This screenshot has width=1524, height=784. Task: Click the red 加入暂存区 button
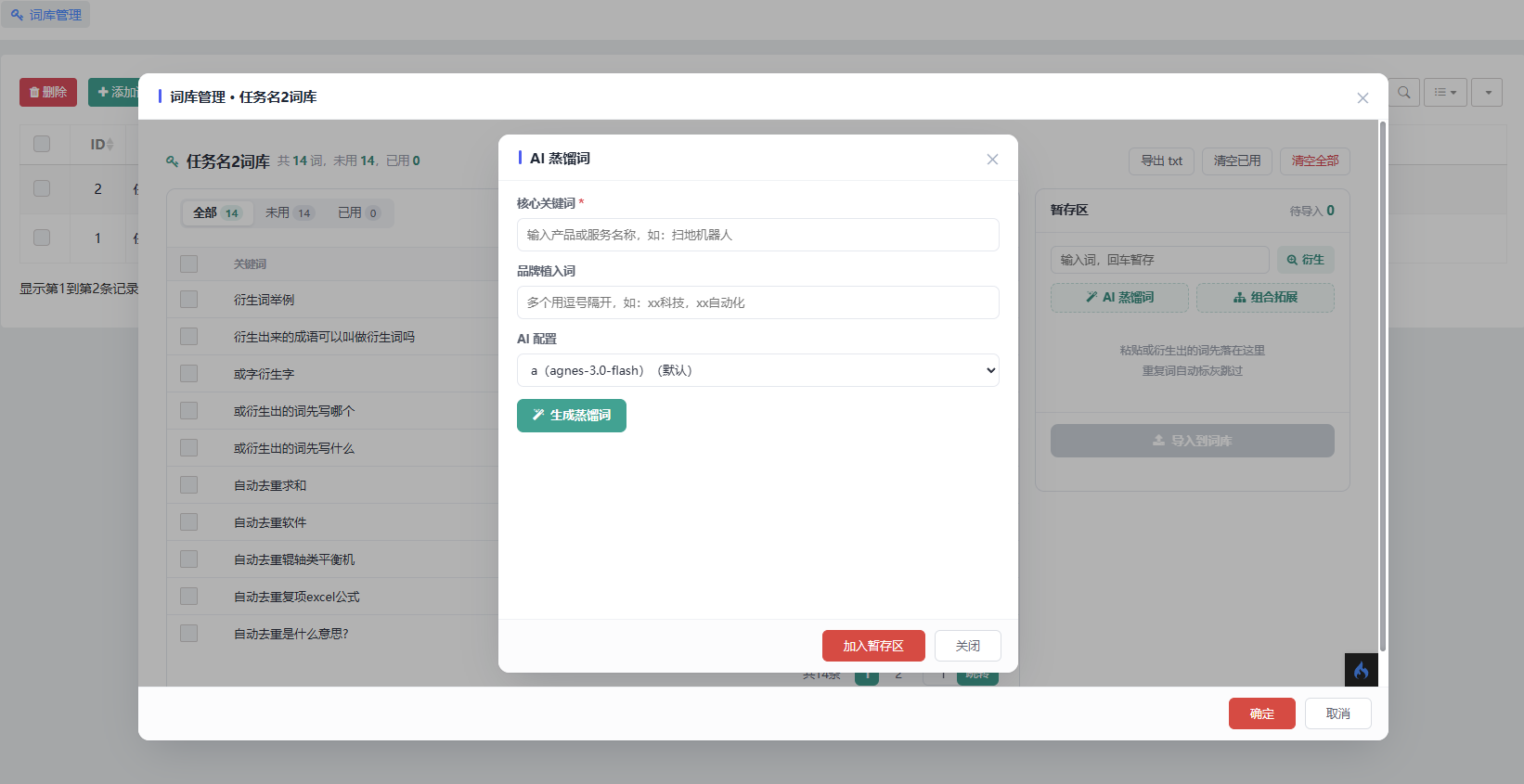click(x=873, y=646)
